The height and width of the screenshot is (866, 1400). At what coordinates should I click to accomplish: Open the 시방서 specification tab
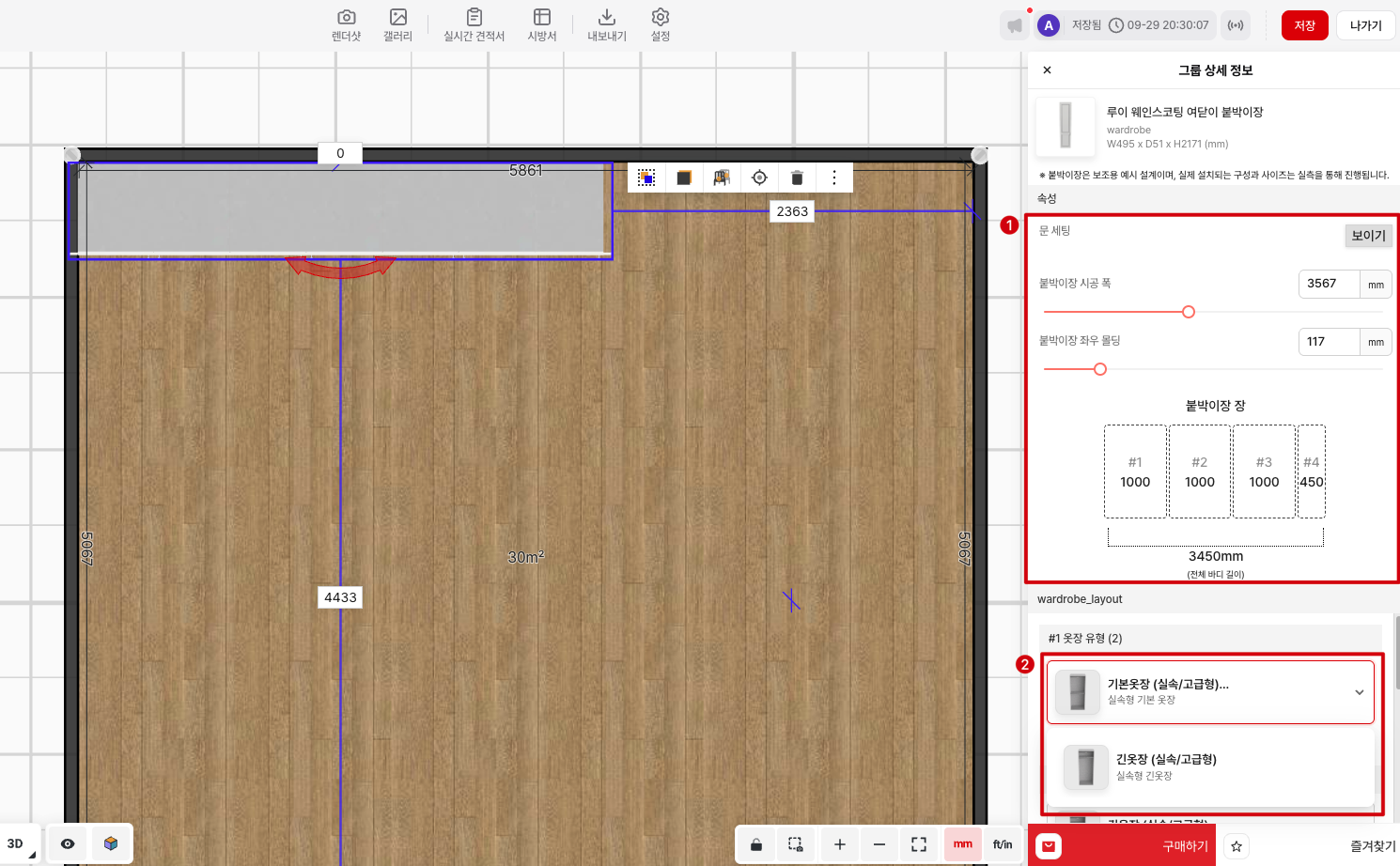pyautogui.click(x=542, y=24)
